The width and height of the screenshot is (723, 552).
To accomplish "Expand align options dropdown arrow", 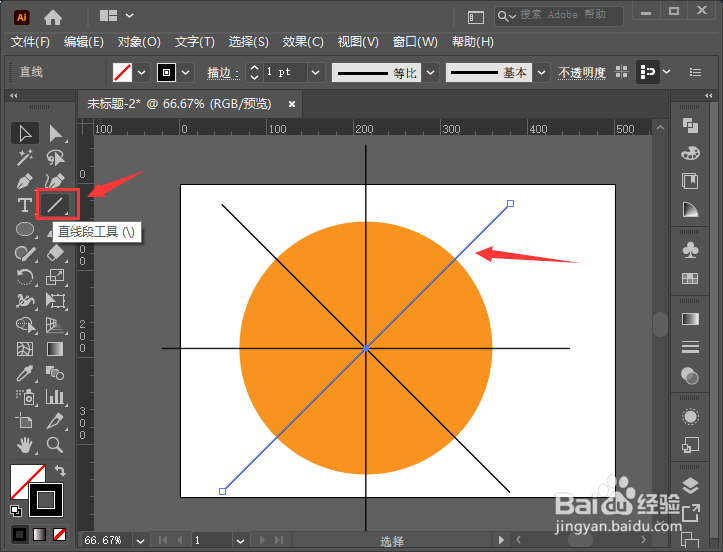I will pyautogui.click(x=667, y=72).
